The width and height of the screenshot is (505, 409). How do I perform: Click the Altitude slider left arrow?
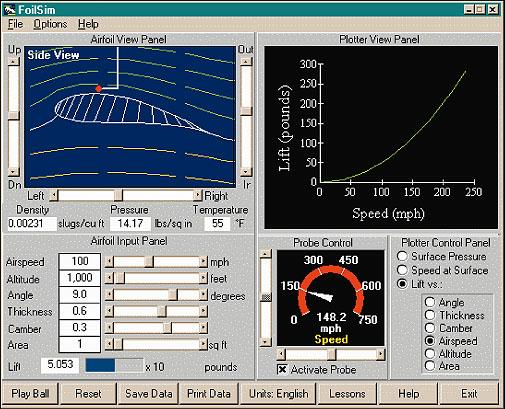coord(109,278)
